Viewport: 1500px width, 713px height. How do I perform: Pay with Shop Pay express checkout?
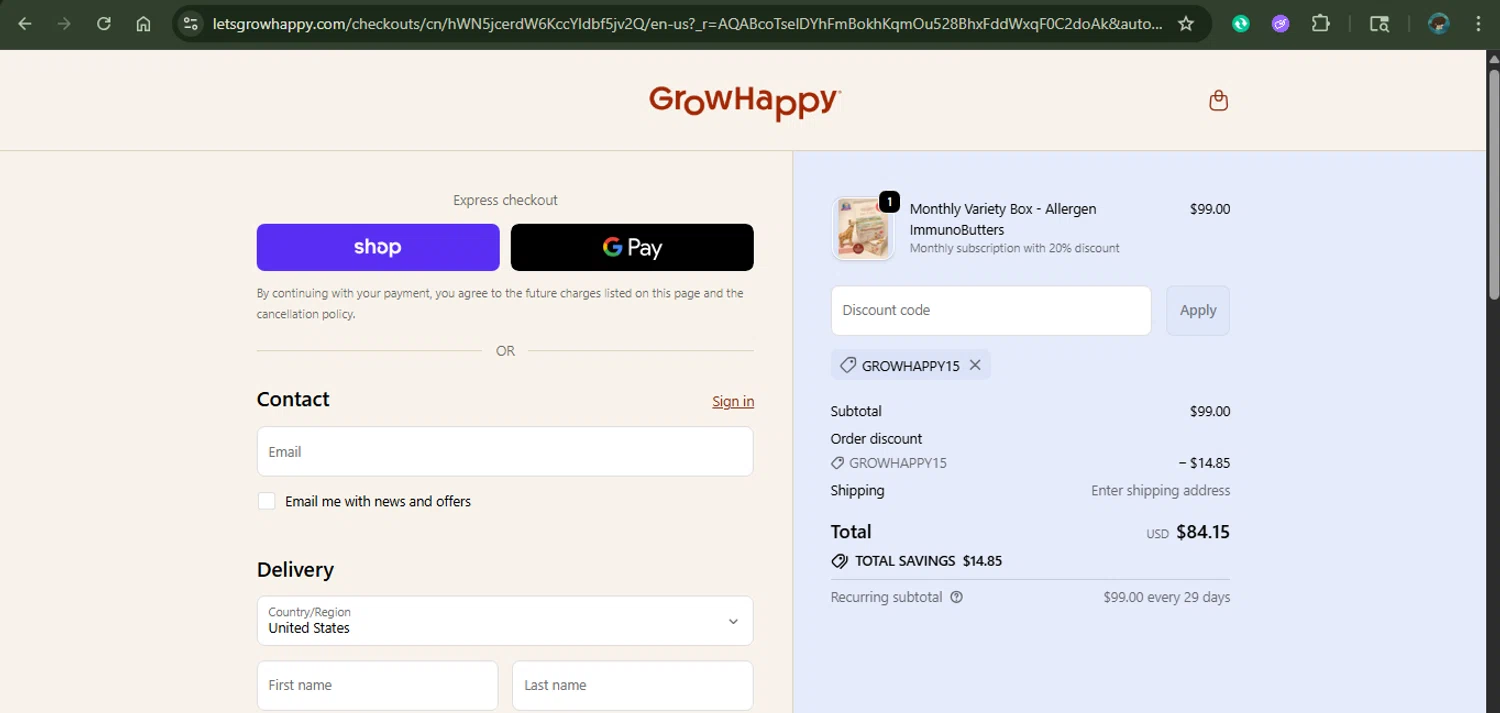click(x=378, y=247)
